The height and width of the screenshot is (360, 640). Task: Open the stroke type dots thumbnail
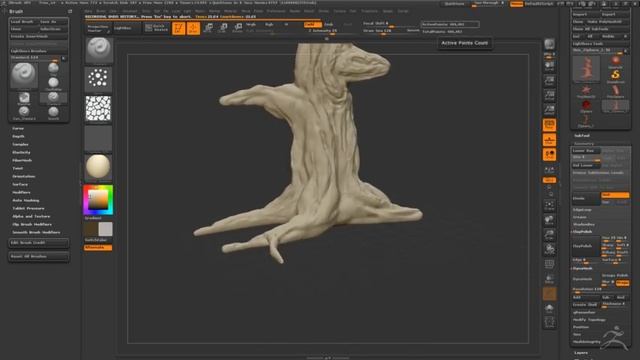pos(98,78)
